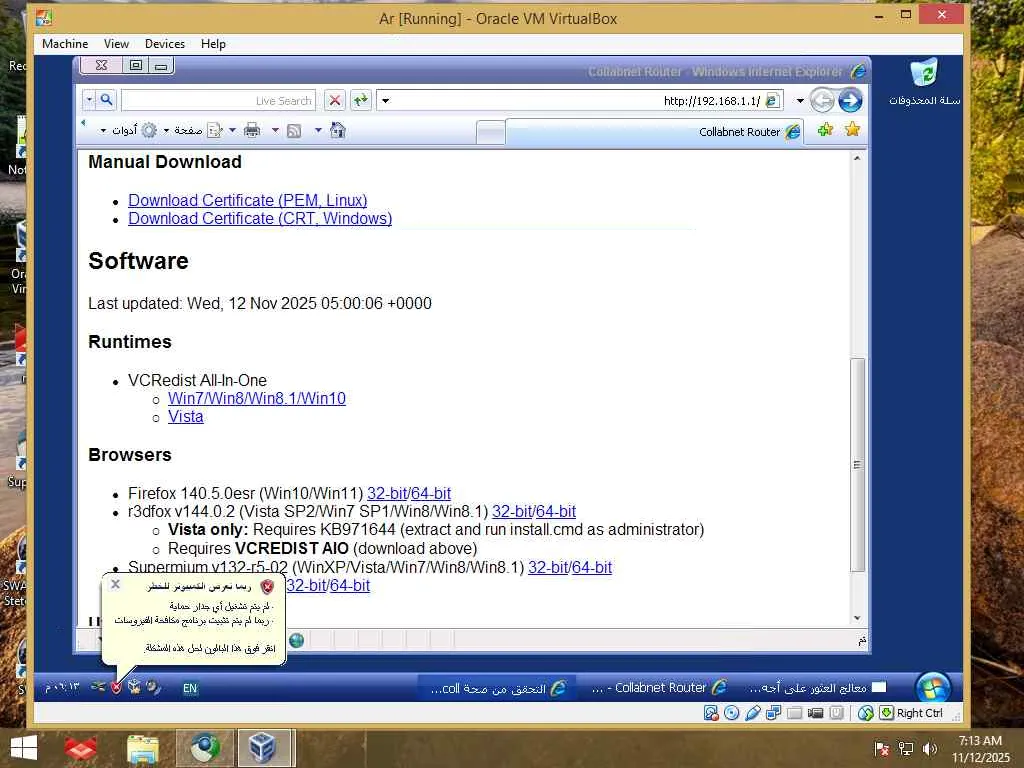Image resolution: width=1024 pixels, height=768 pixels.
Task: Click in the Live Search input field
Action: coord(218,101)
